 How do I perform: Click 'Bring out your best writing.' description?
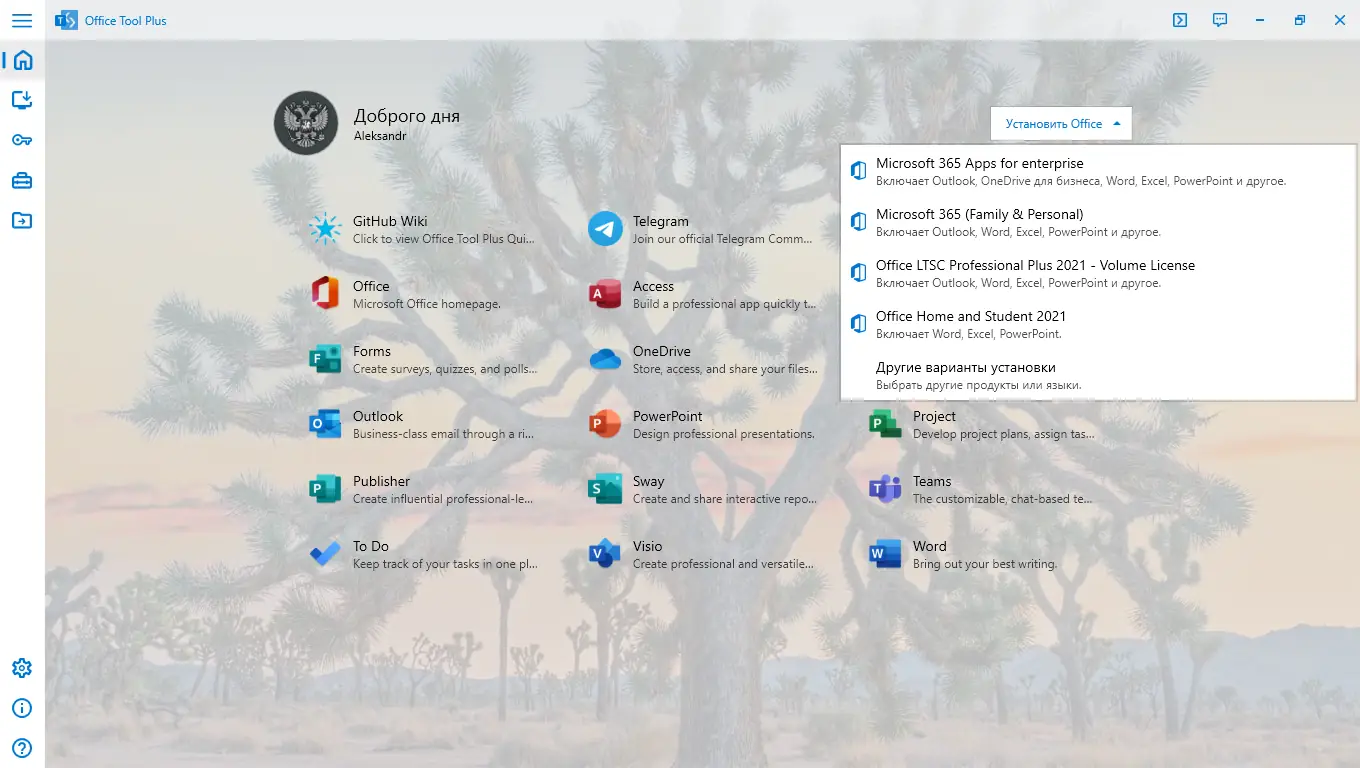click(985, 564)
